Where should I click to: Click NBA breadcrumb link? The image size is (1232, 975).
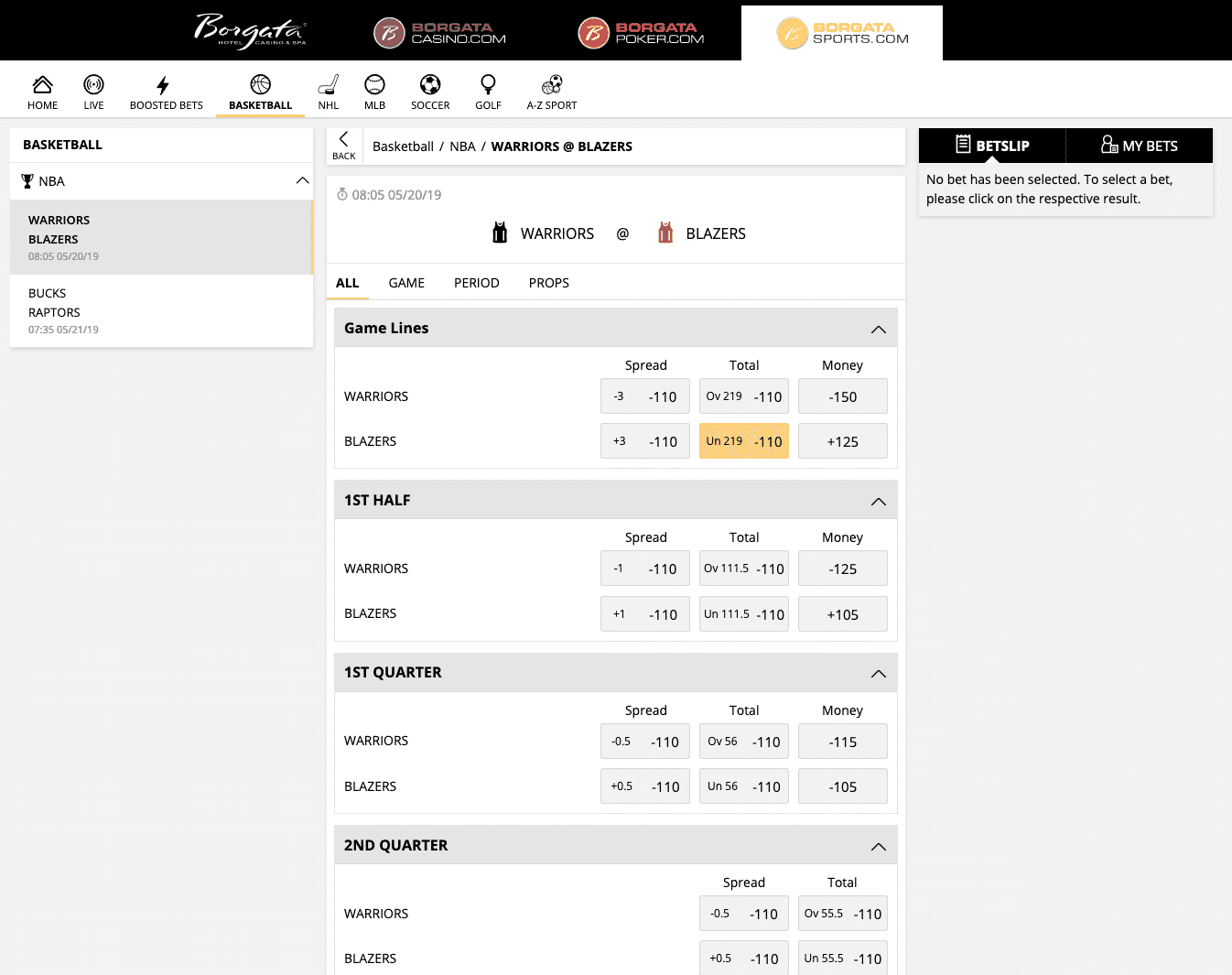pyautogui.click(x=462, y=146)
